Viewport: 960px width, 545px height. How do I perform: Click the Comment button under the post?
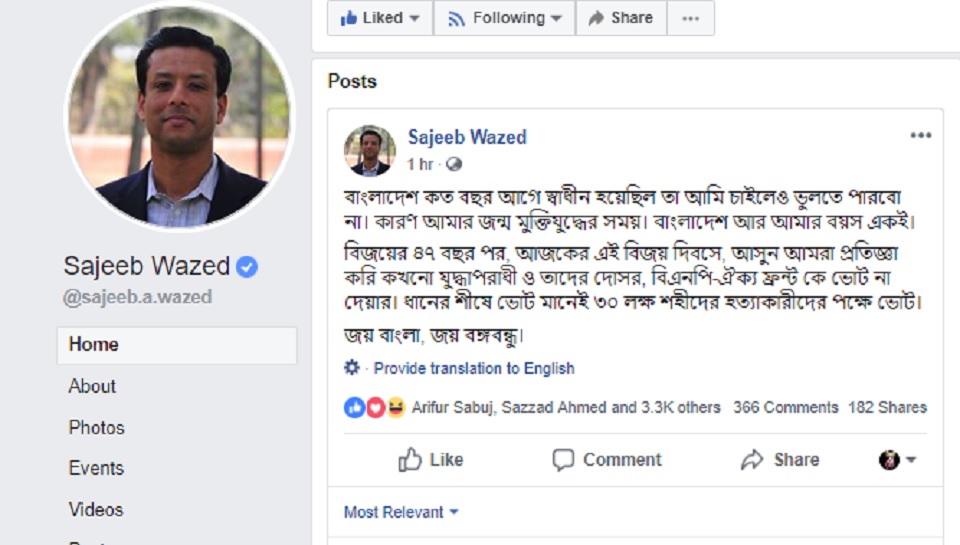[x=607, y=460]
